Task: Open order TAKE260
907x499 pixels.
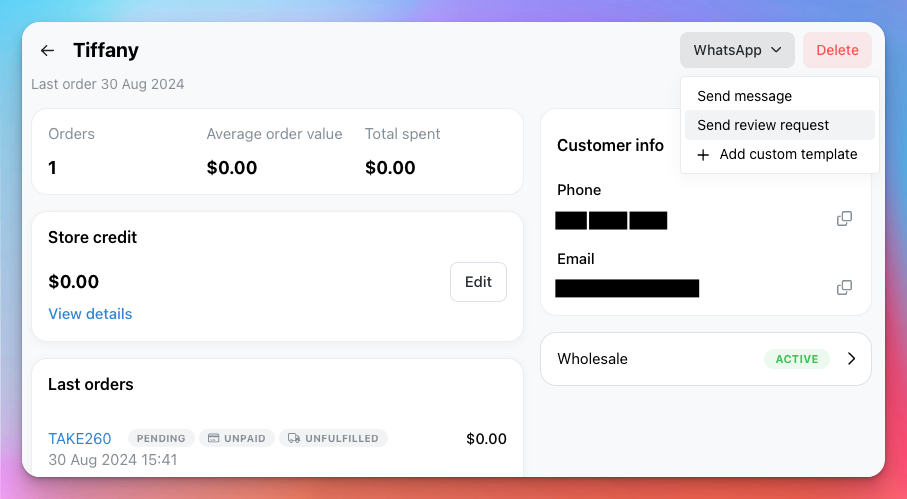Action: [80, 439]
